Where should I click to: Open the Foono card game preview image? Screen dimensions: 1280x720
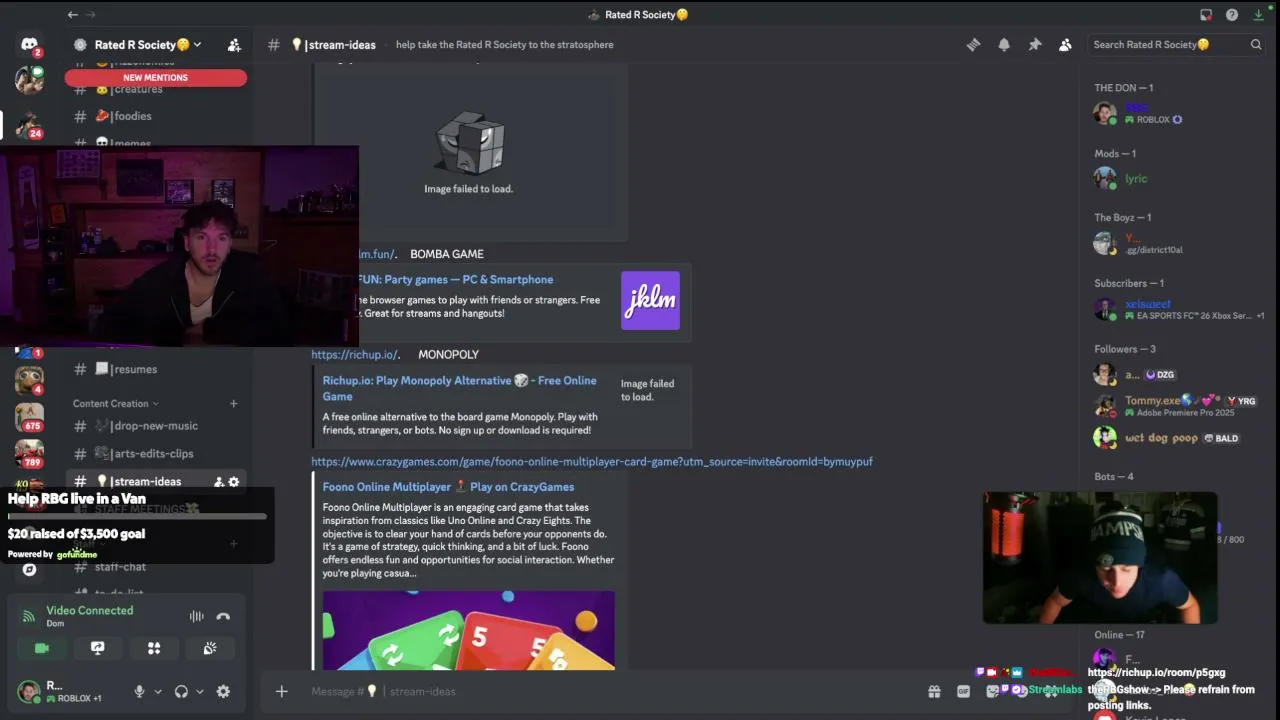pos(468,630)
